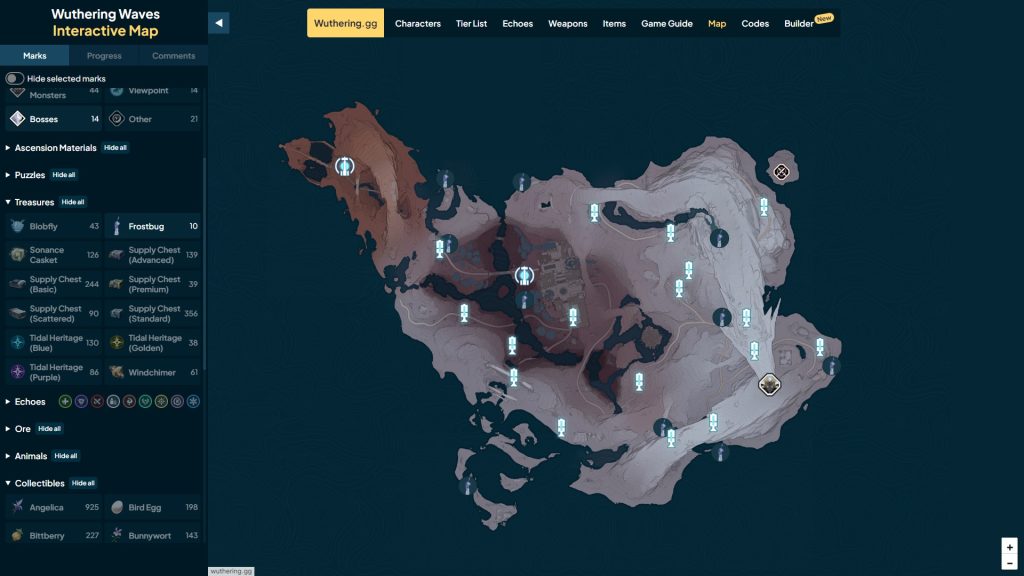Toggle Supply Chest (Standard) marks
The width and height of the screenshot is (1024, 576).
pos(153,313)
